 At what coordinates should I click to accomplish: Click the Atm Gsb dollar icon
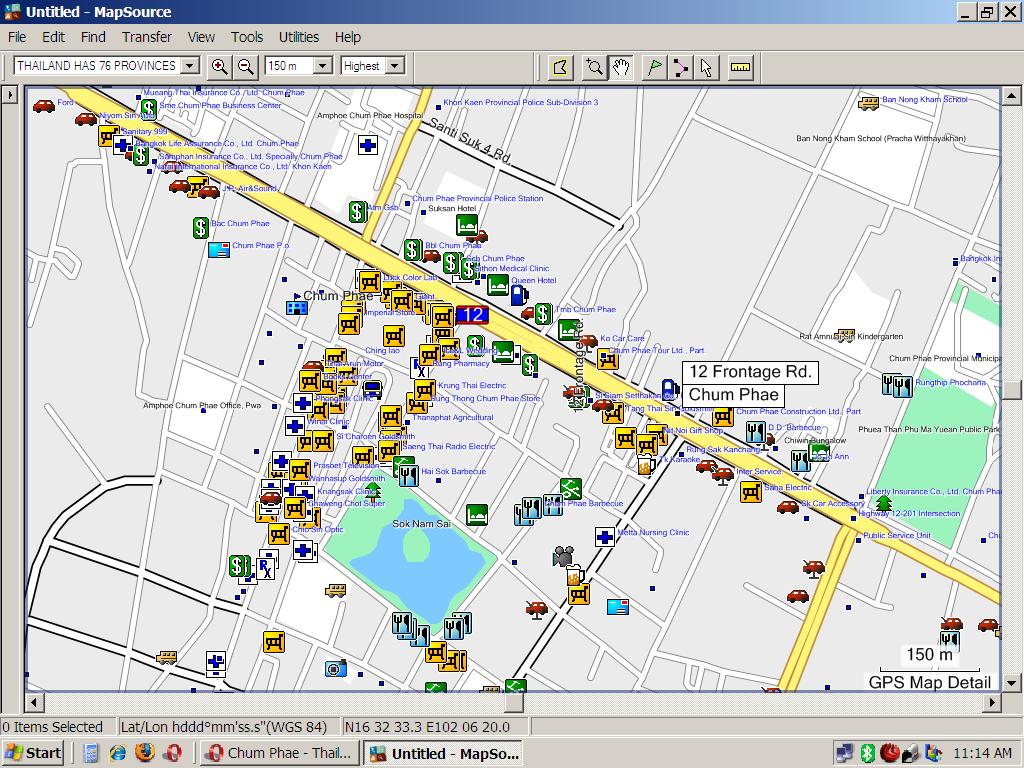tap(357, 212)
